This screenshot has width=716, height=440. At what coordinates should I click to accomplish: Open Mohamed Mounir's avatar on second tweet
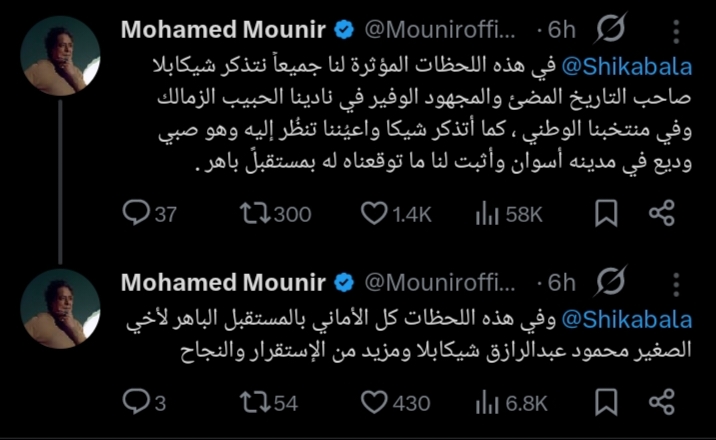pyautogui.click(x=60, y=308)
